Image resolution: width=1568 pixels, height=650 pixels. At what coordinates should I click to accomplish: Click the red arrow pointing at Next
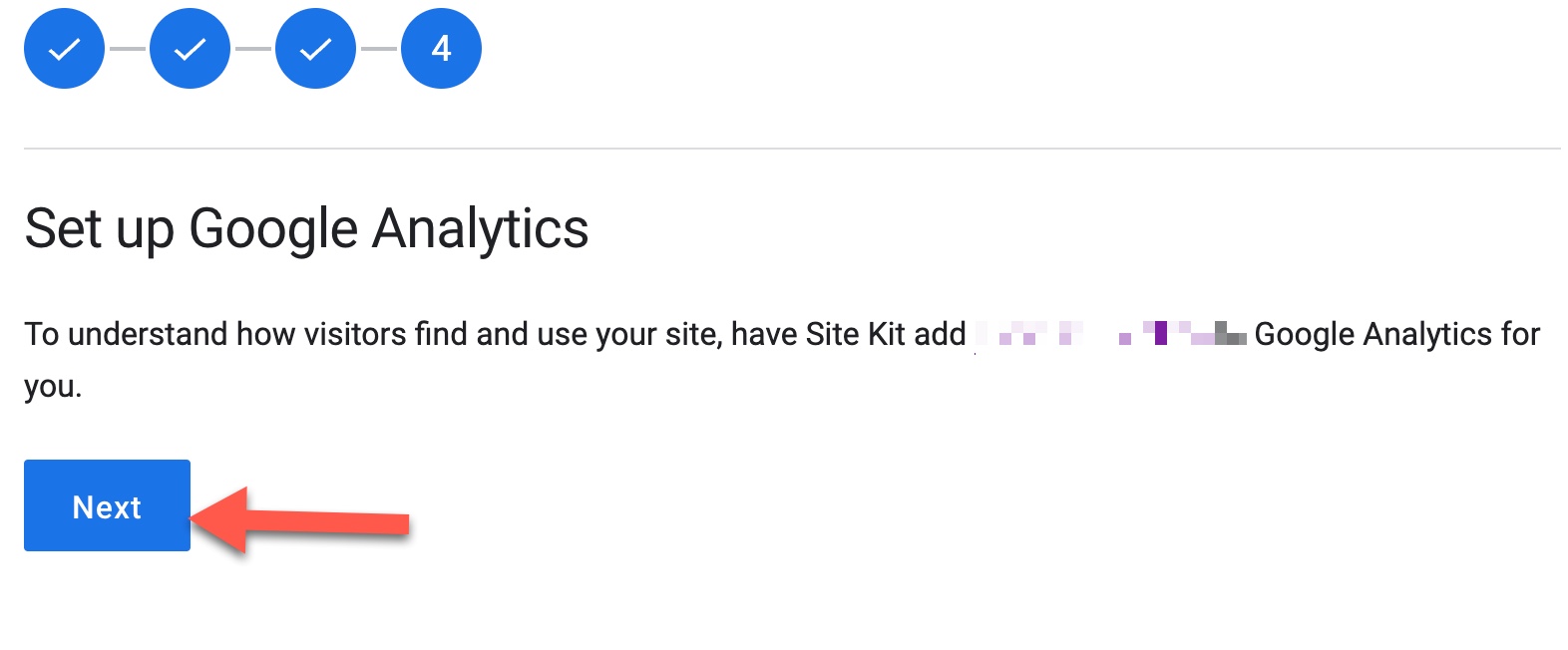pyautogui.click(x=299, y=520)
